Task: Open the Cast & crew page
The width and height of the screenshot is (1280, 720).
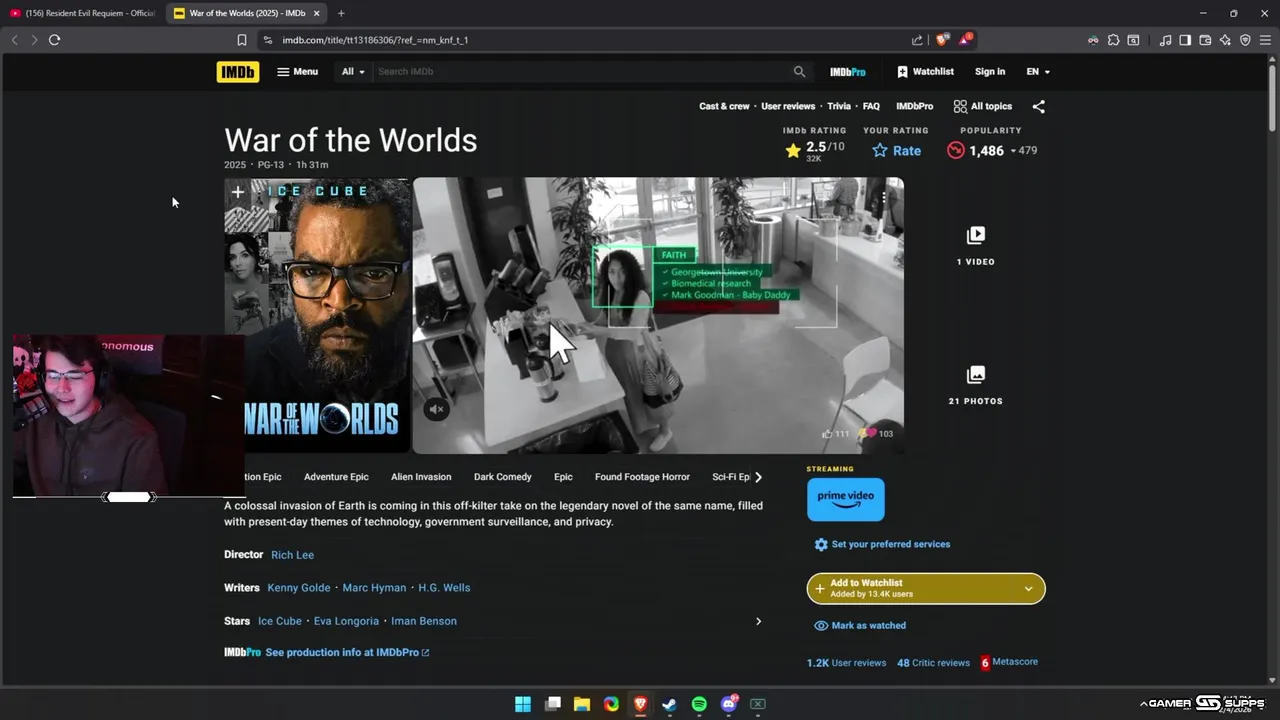Action: click(x=724, y=106)
